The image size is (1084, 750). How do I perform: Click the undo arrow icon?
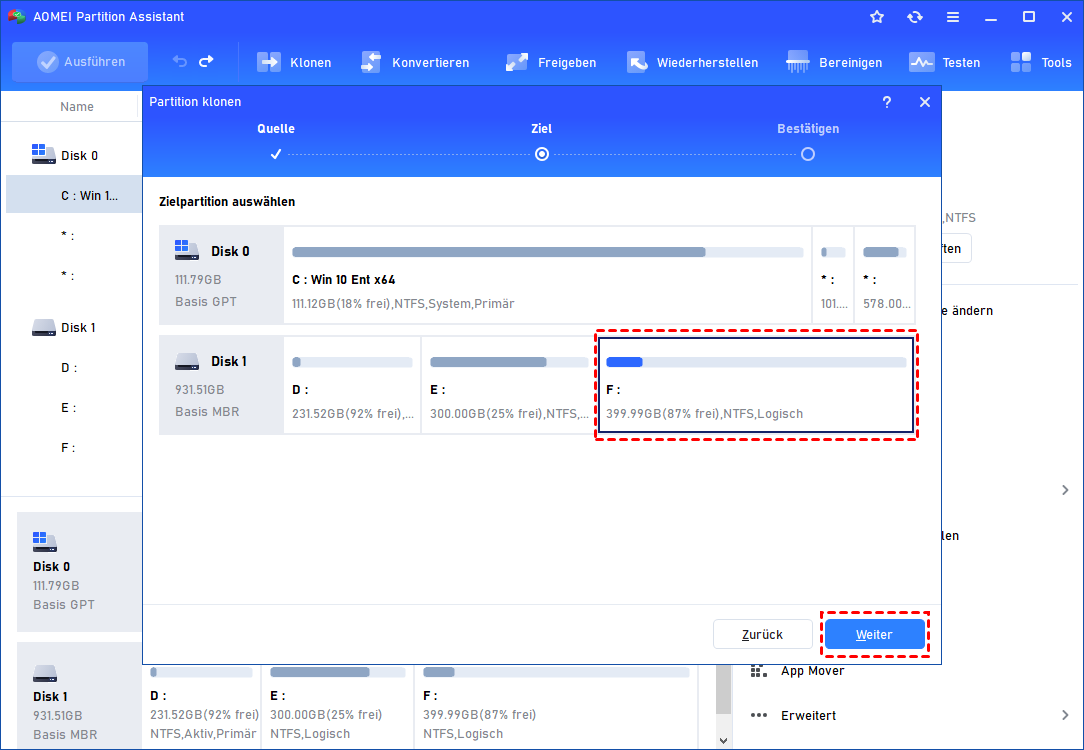coord(180,62)
